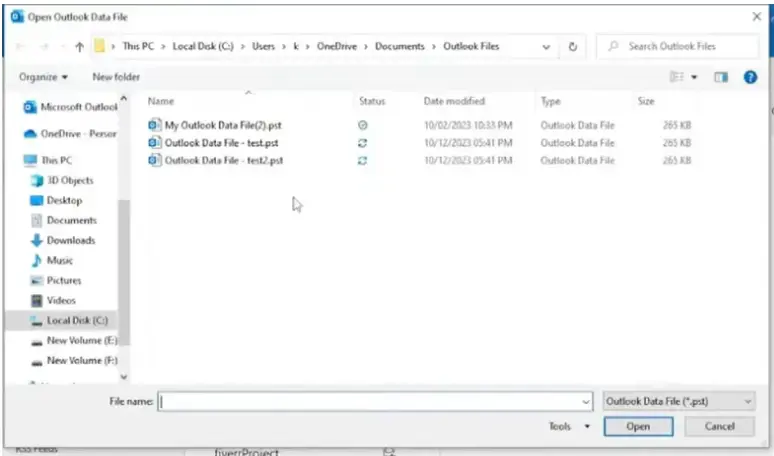The width and height of the screenshot is (774, 456).
Task: Click Users in address breadcrumb
Action: click(263, 46)
